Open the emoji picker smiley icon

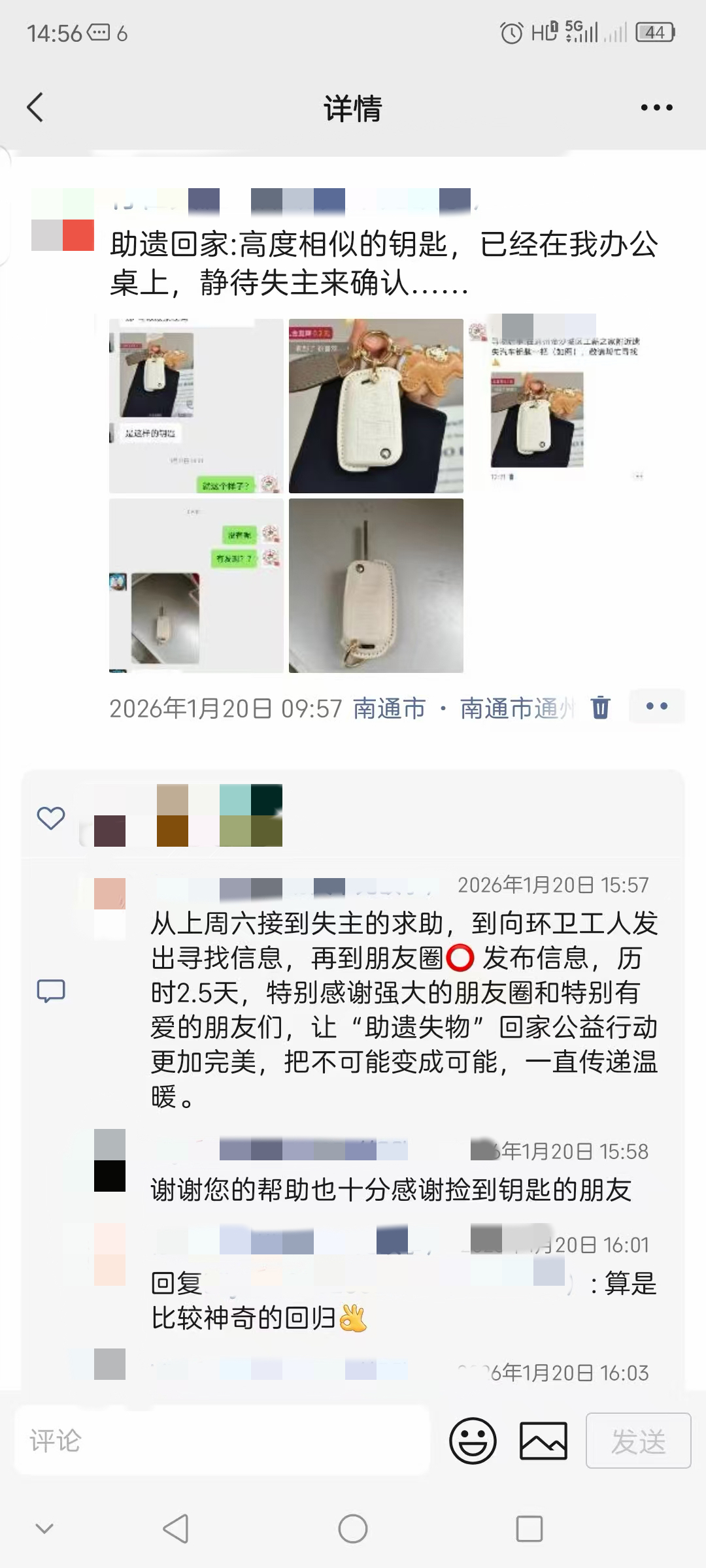coord(473,1441)
